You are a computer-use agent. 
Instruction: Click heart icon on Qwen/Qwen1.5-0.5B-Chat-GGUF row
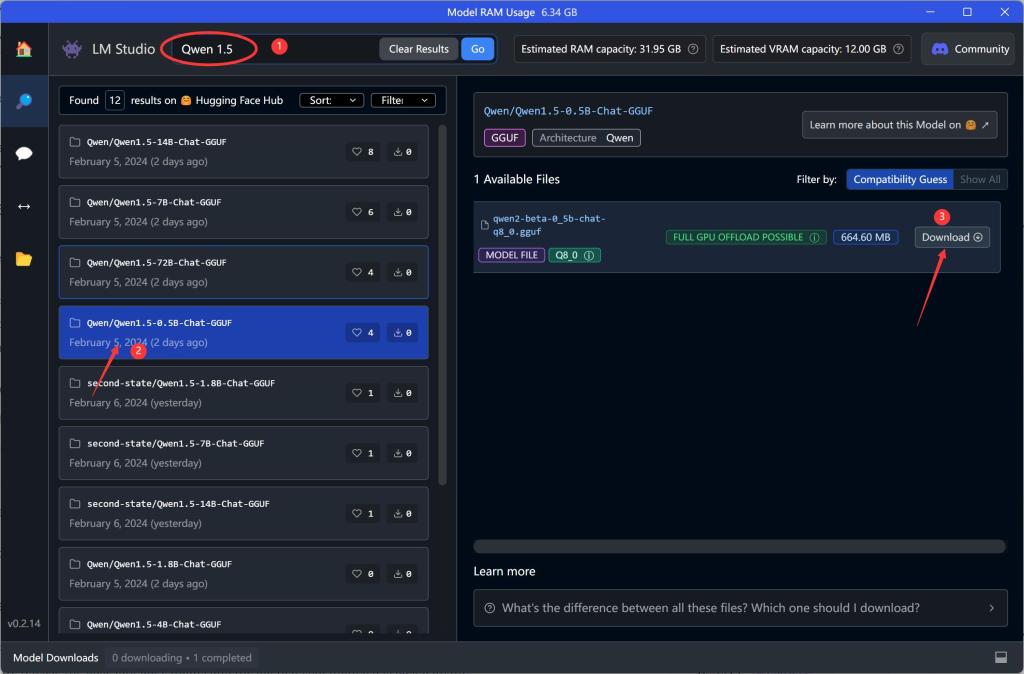pos(357,332)
